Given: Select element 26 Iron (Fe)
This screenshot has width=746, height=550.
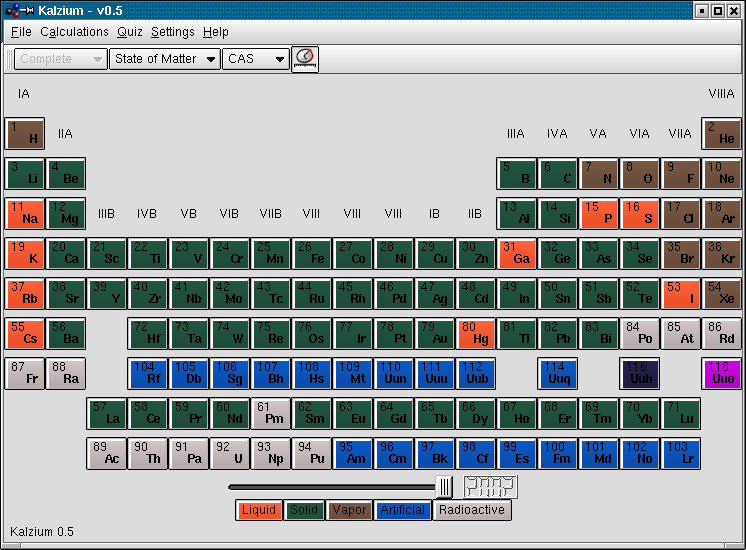Looking at the screenshot, I should (x=311, y=253).
